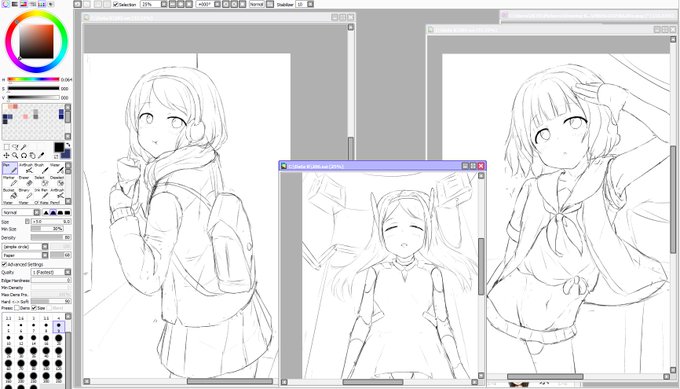
Task: Open the zoom percentage dropdown
Action: pyautogui.click(x=163, y=4)
